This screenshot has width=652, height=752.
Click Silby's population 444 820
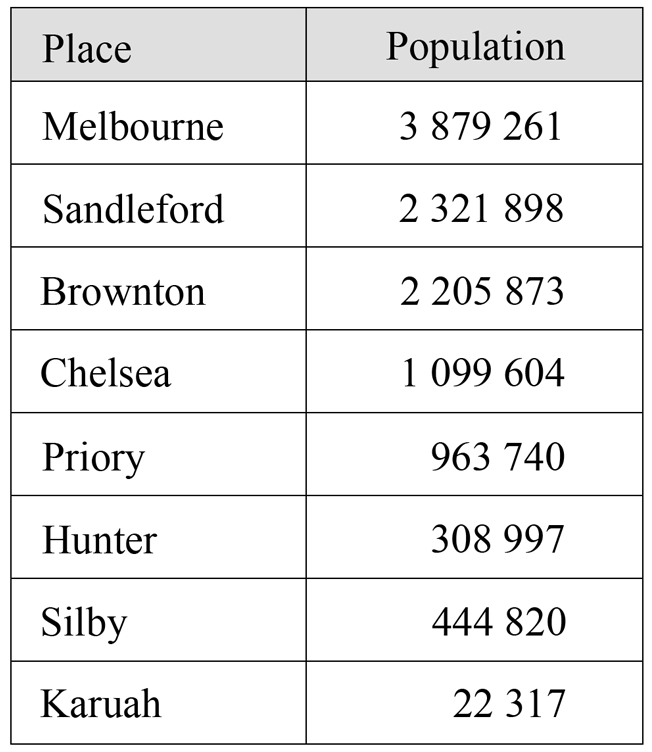click(499, 622)
